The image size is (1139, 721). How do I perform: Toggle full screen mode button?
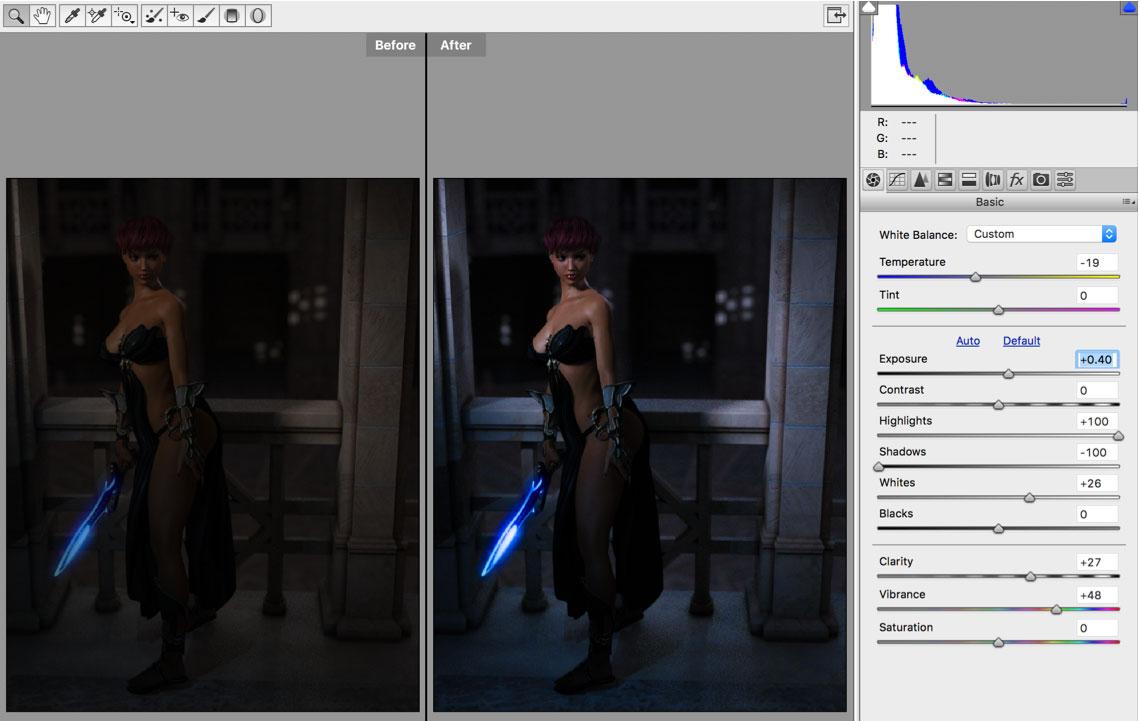pos(835,15)
